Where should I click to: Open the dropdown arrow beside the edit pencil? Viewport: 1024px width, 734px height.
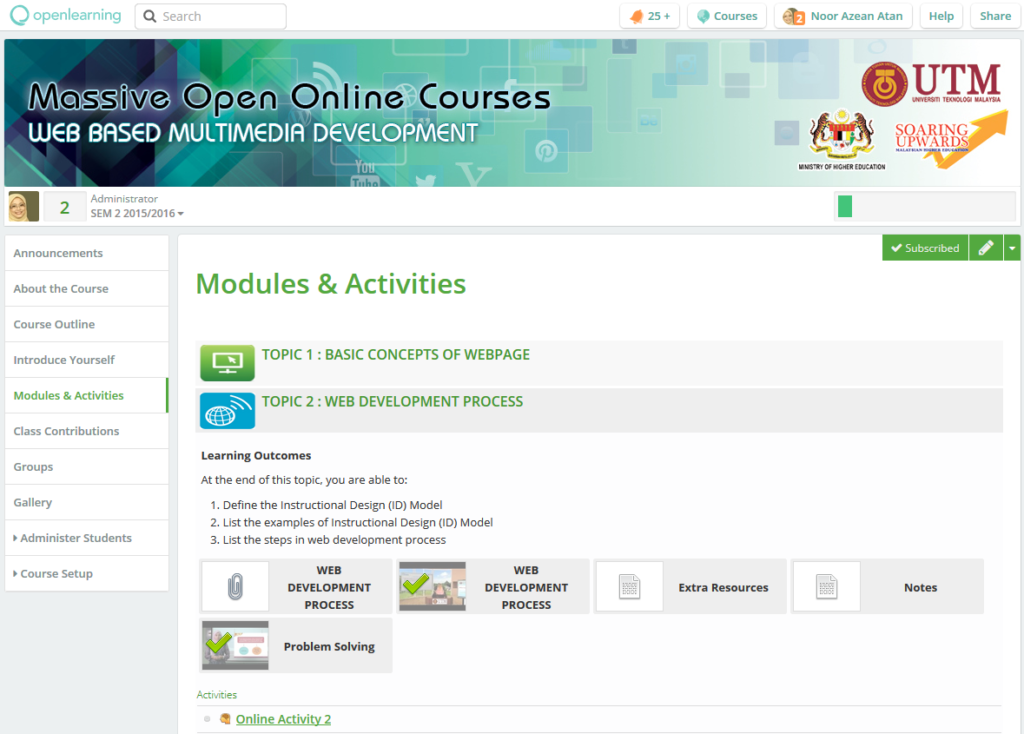click(x=1013, y=247)
